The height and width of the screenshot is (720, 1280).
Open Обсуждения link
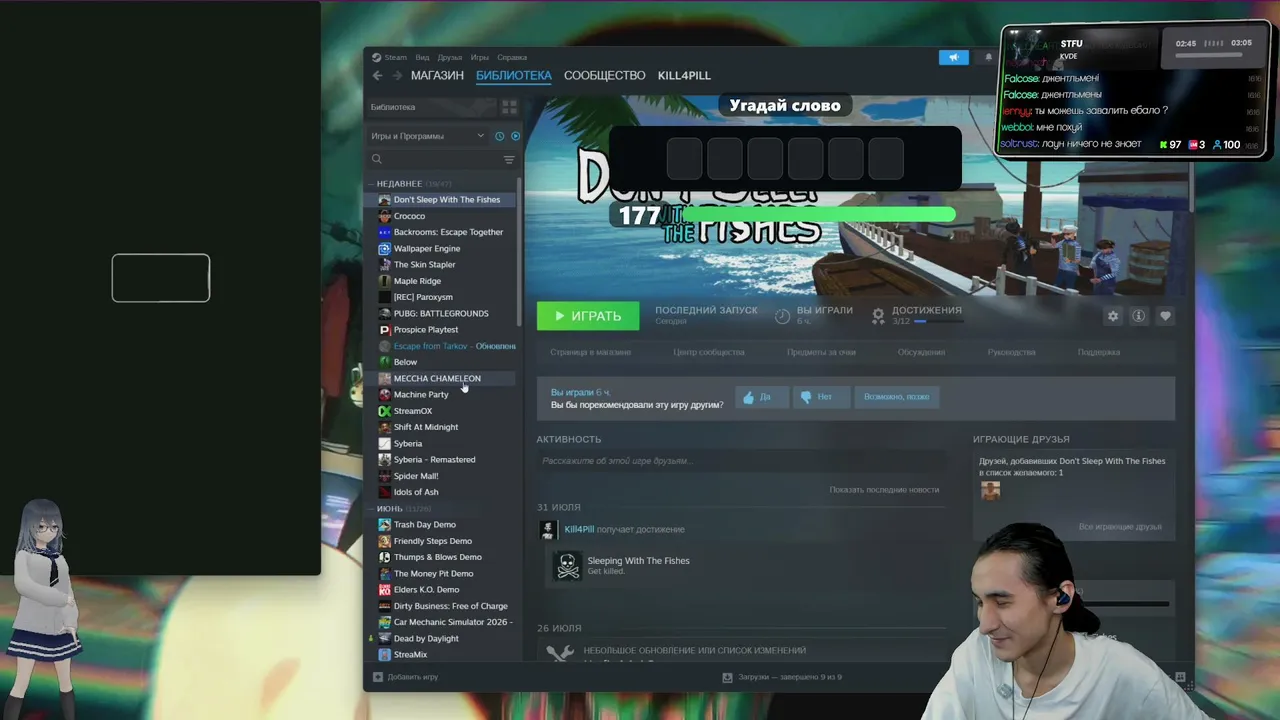[x=921, y=352]
